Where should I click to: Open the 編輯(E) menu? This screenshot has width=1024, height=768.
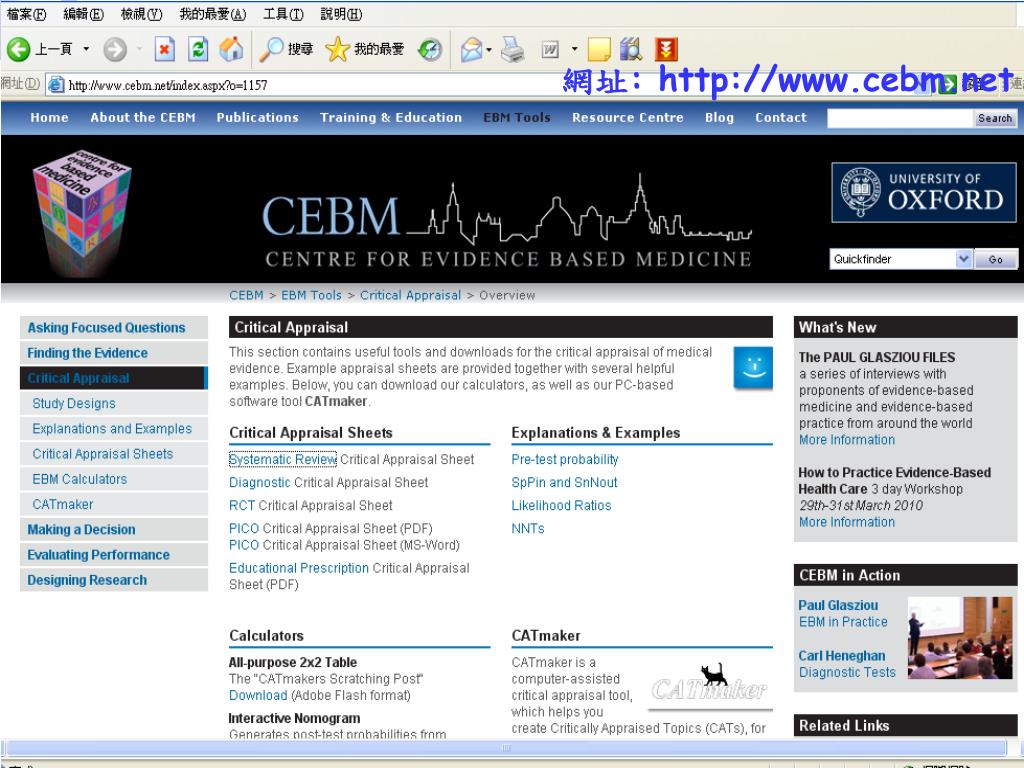click(83, 14)
